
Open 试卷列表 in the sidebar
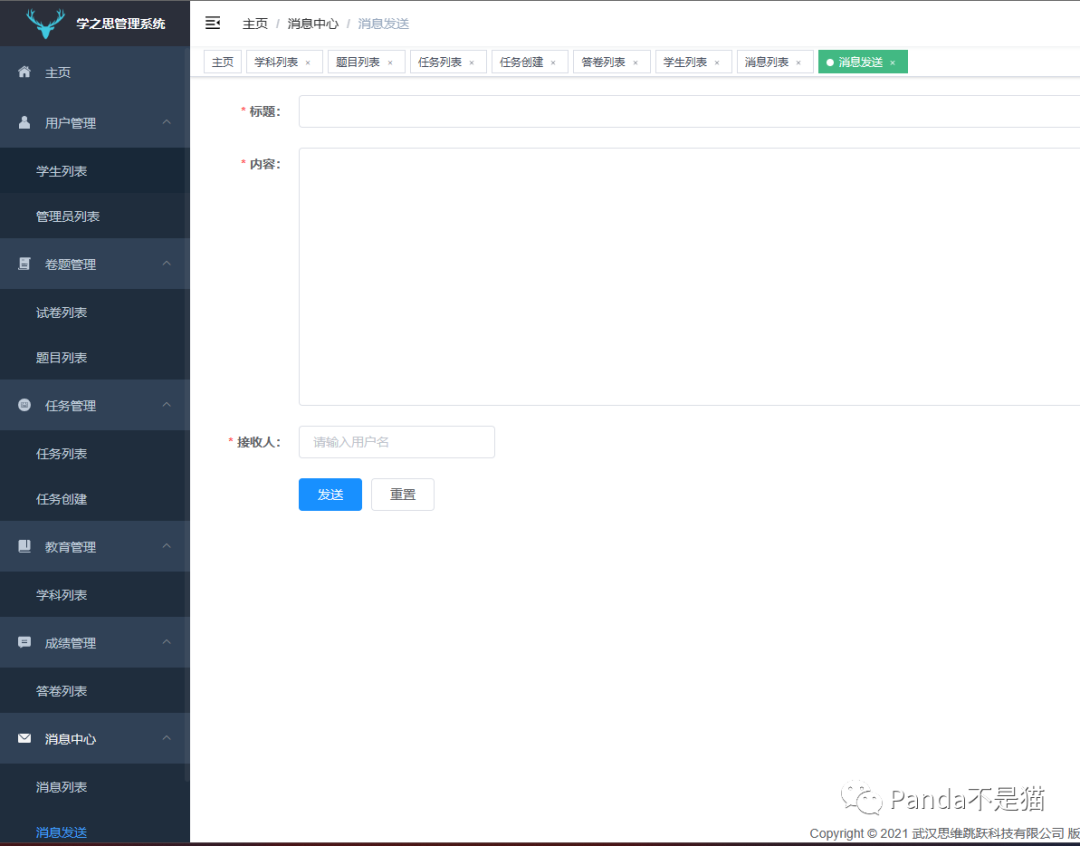95,312
